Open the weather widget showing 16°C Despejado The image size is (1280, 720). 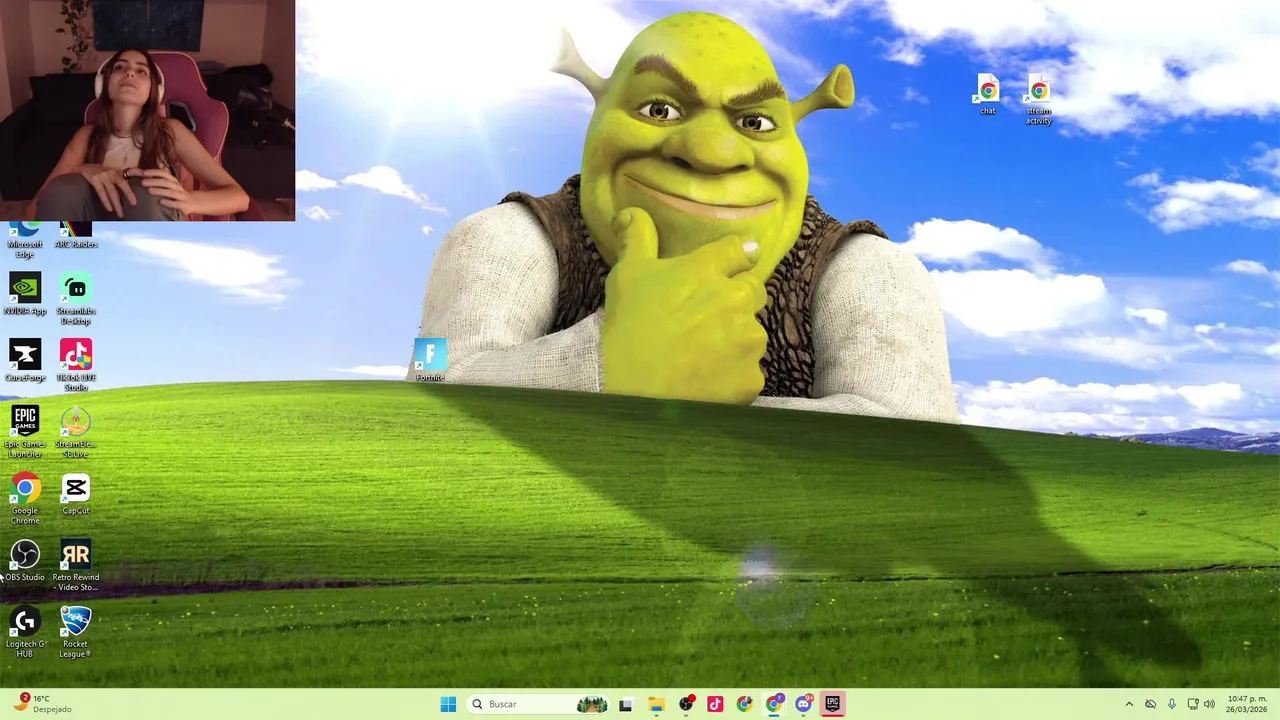[x=42, y=704]
